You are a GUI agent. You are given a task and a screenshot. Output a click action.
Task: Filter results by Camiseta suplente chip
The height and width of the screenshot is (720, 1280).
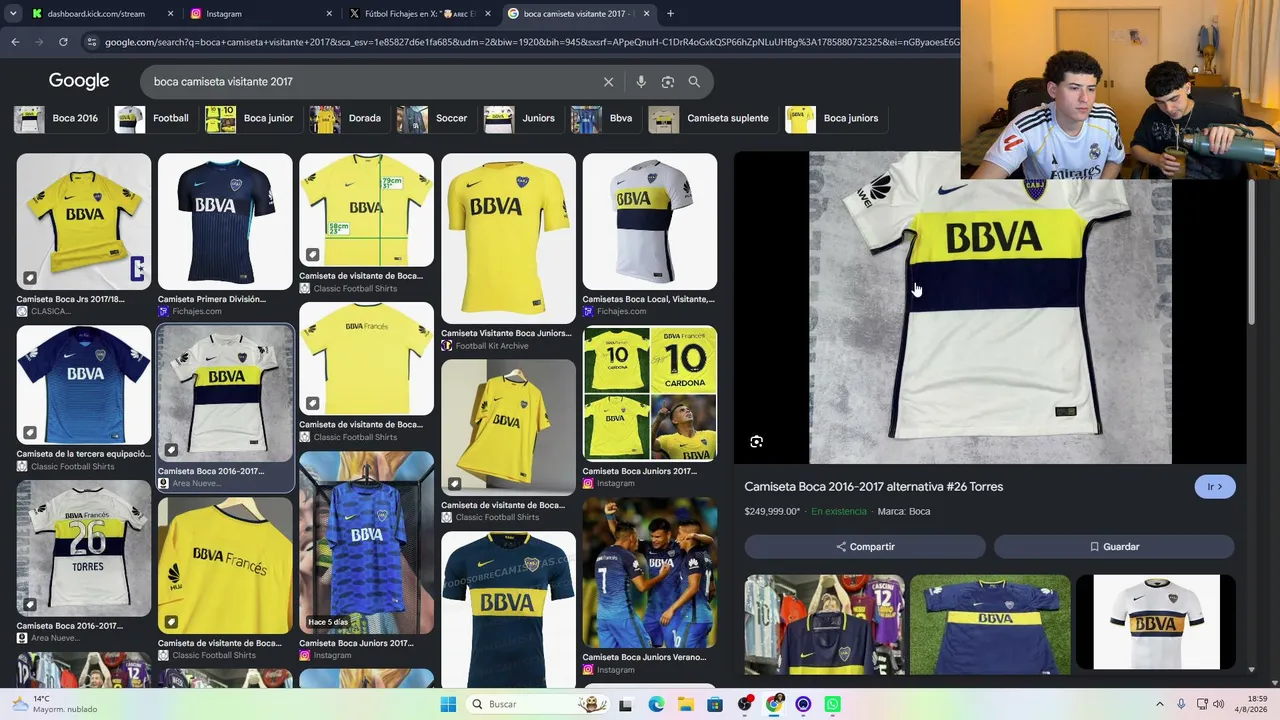(x=711, y=118)
